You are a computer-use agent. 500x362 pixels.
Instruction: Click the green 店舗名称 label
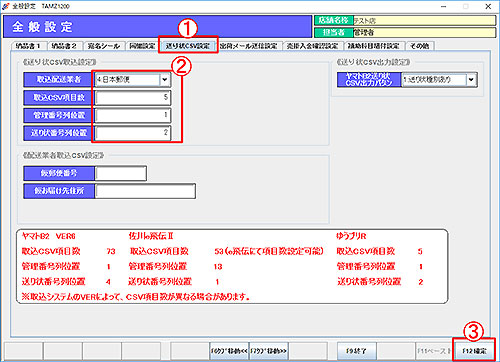point(333,21)
